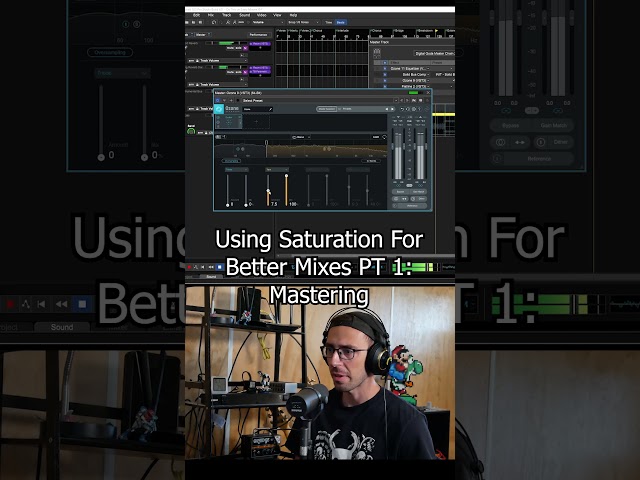Viewport: 640px width, 480px height.
Task: Select the Bridge timeline marker
Action: pos(399,31)
